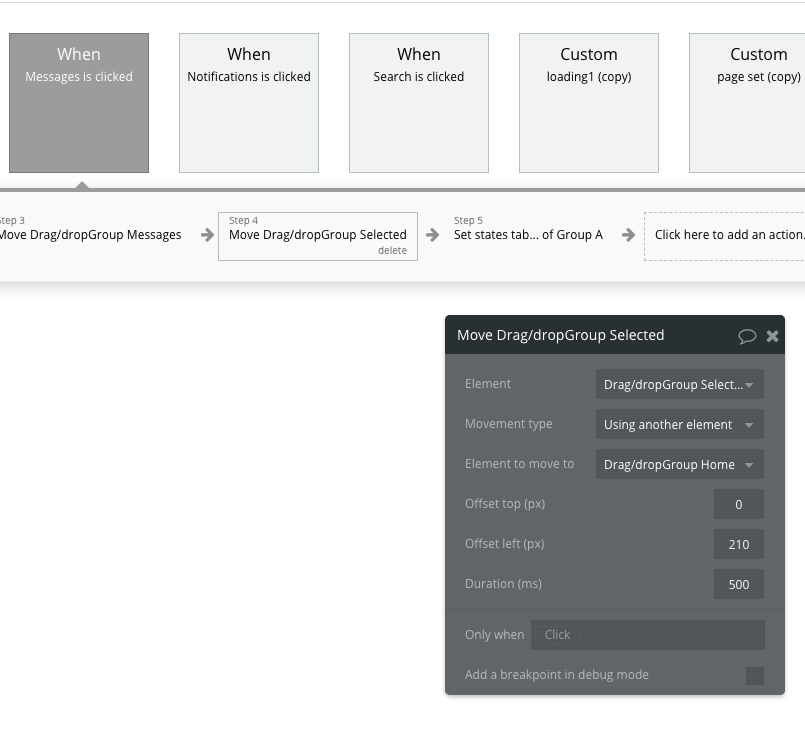The width and height of the screenshot is (805, 729).
Task: Click the Offset left value field
Action: pos(739,544)
